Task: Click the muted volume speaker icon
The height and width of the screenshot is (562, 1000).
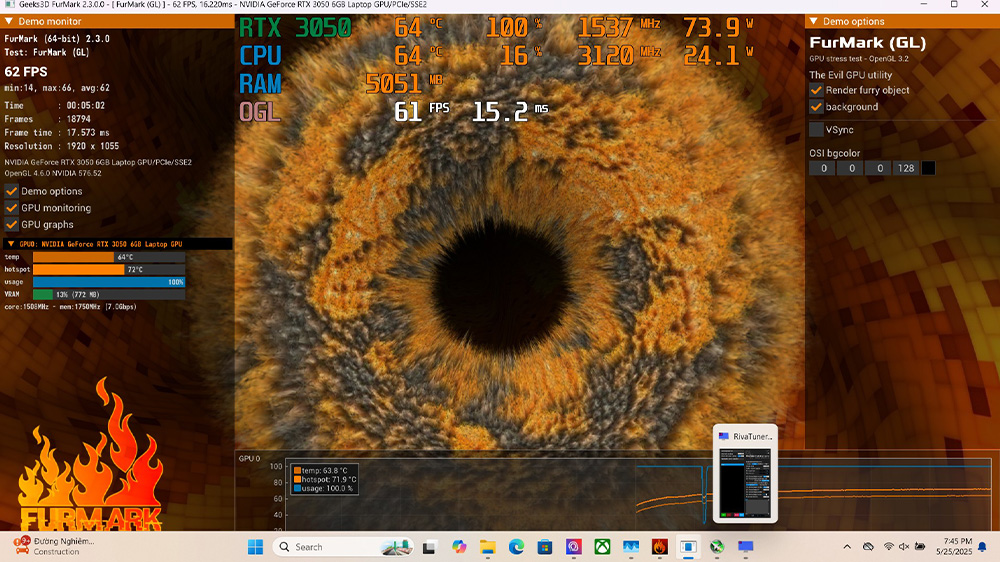Action: point(904,547)
